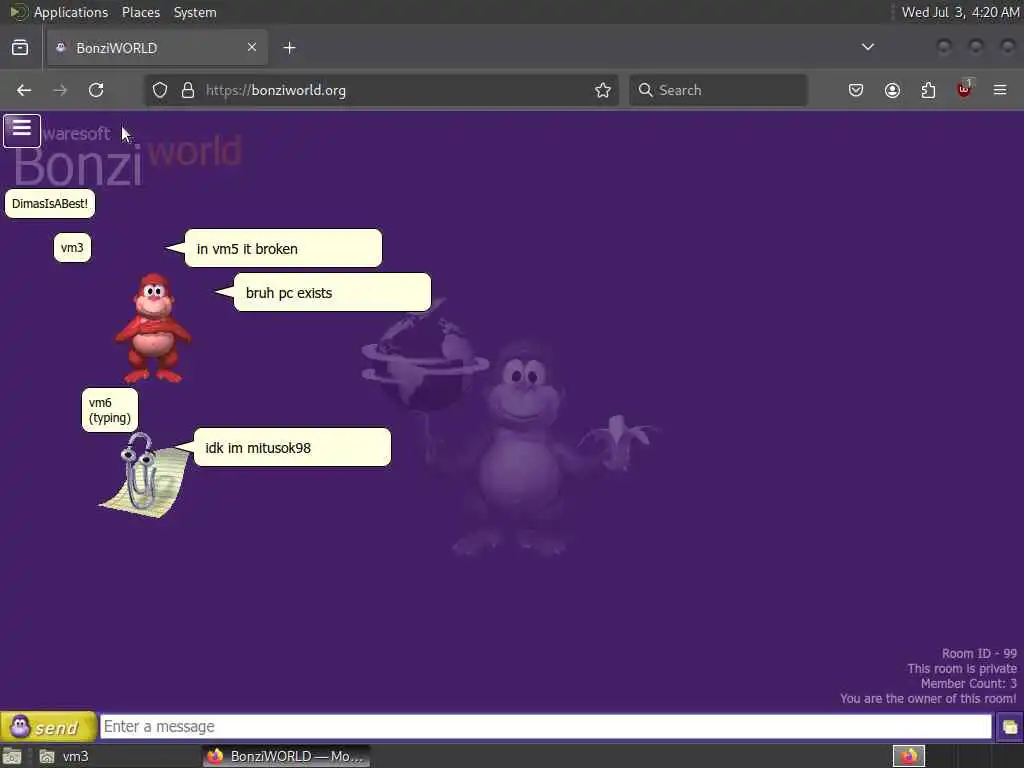Image resolution: width=1024 pixels, height=768 pixels.
Task: Open a new tab with plus
Action: [x=289, y=48]
